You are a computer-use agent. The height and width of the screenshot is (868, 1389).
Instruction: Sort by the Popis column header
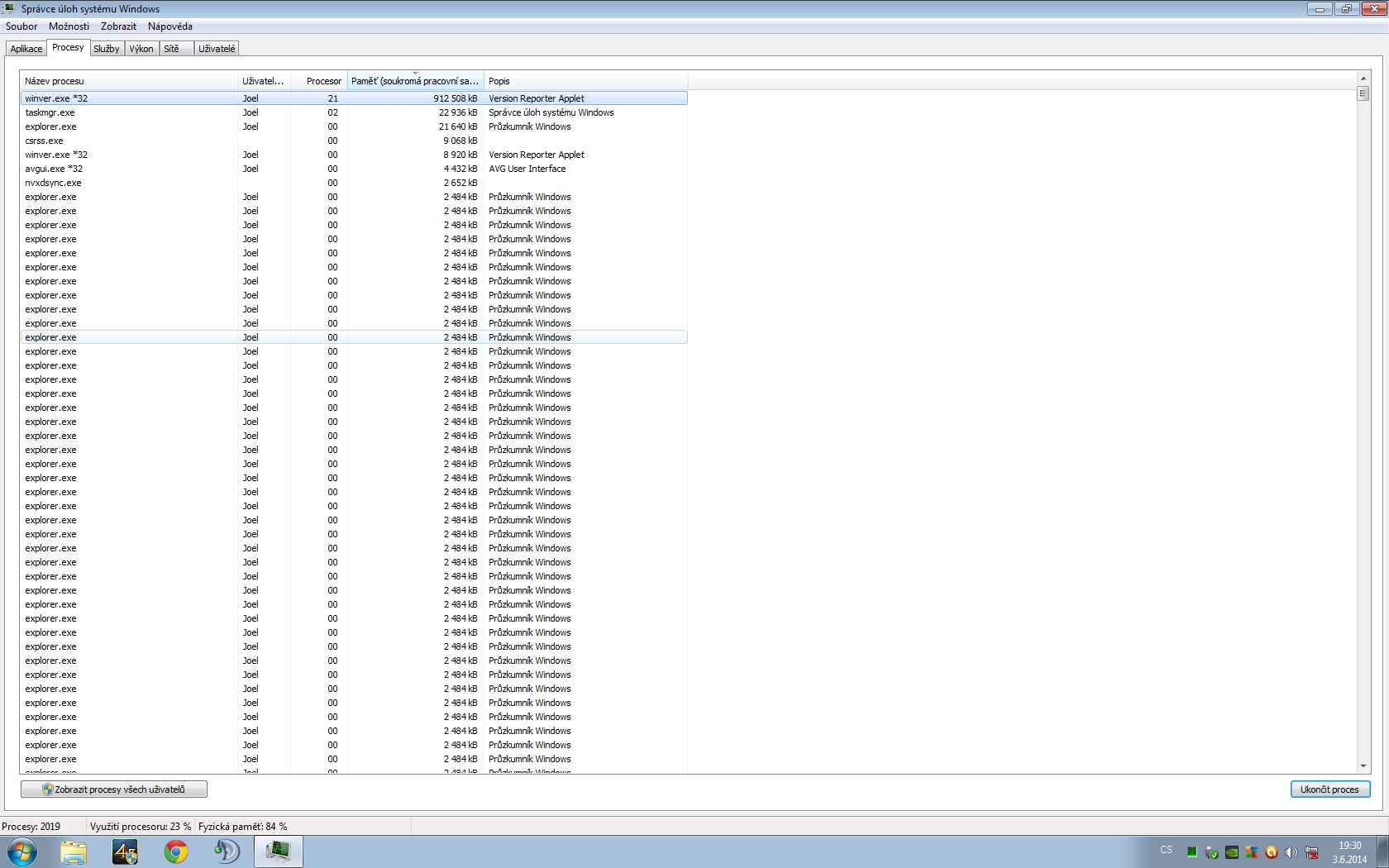[x=585, y=81]
